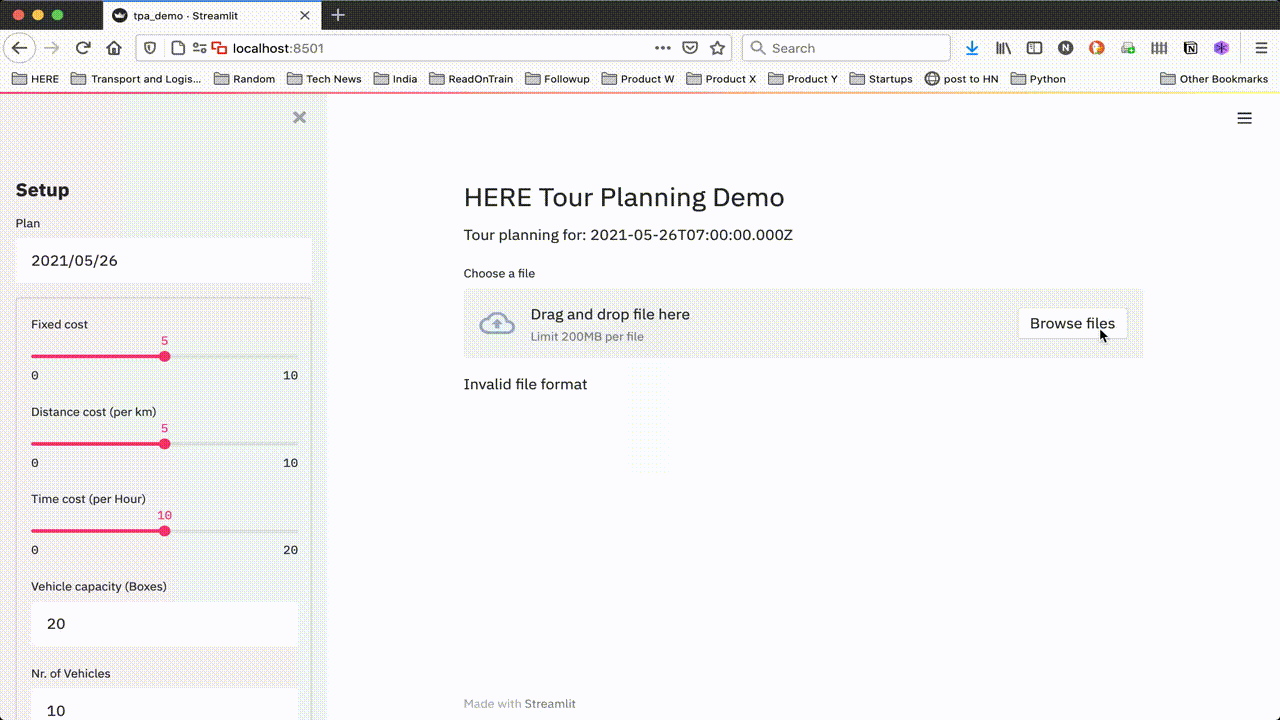Click the page info icon in address bar
The width and height of the screenshot is (1280, 720).
tap(178, 48)
